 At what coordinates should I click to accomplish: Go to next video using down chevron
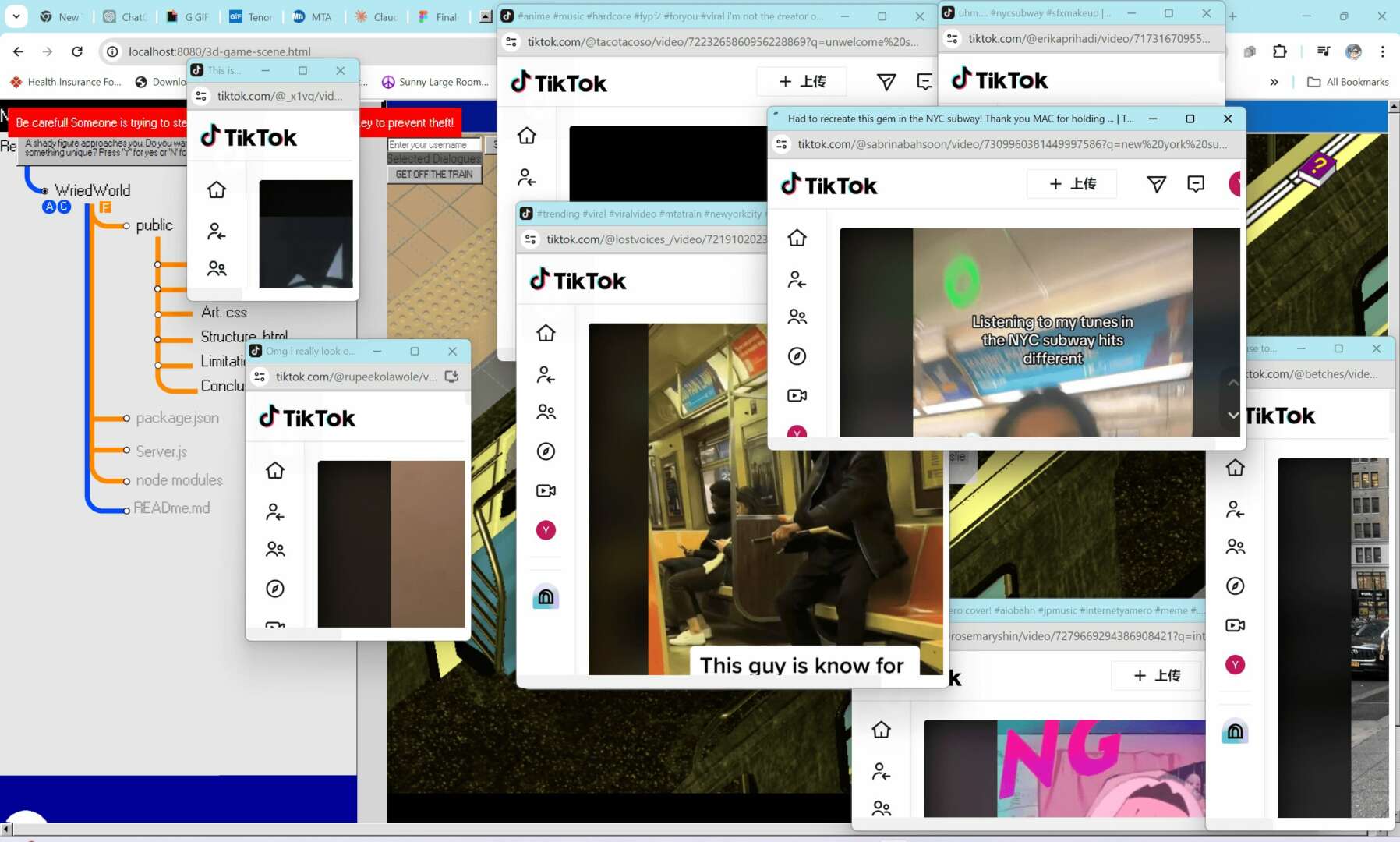point(1232,415)
